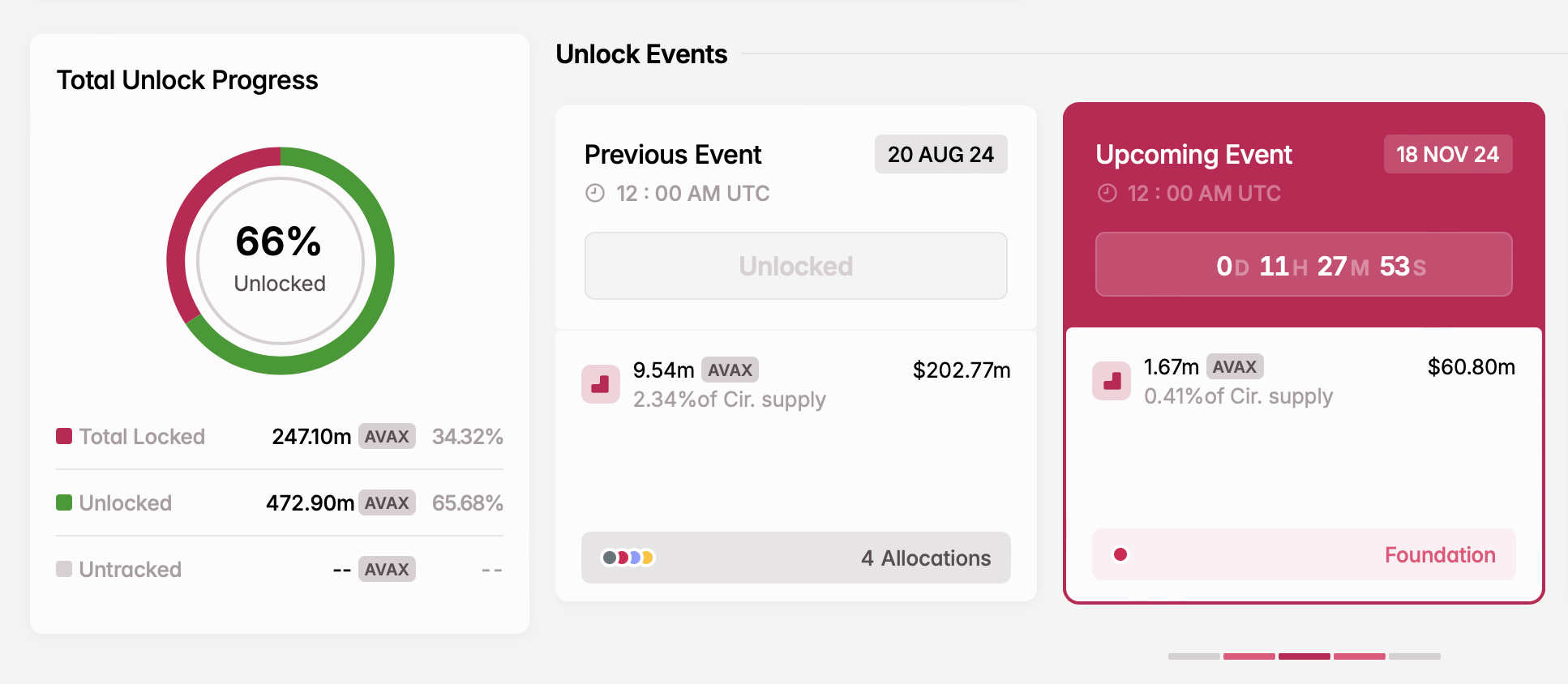
Task: Click the red Foundation dot icon
Action: tap(1120, 554)
